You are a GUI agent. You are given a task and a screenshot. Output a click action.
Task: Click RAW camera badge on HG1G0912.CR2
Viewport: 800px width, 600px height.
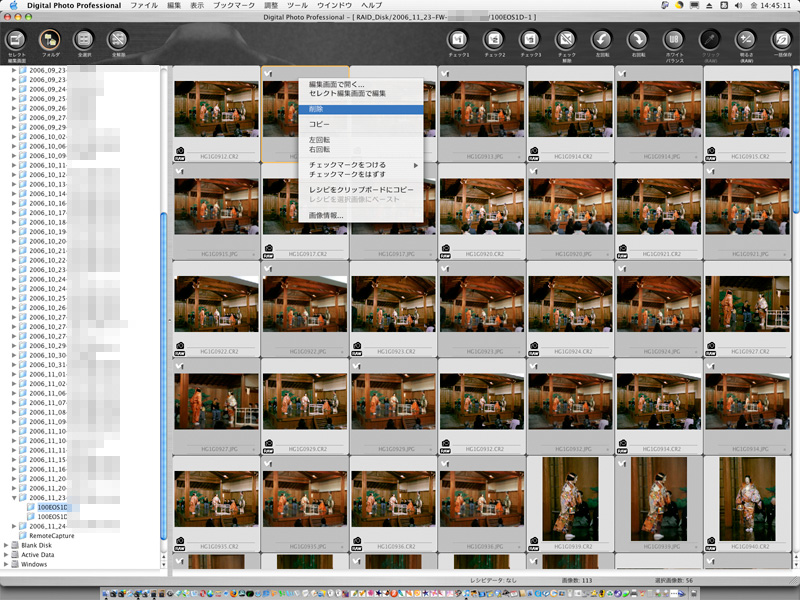[x=180, y=154]
